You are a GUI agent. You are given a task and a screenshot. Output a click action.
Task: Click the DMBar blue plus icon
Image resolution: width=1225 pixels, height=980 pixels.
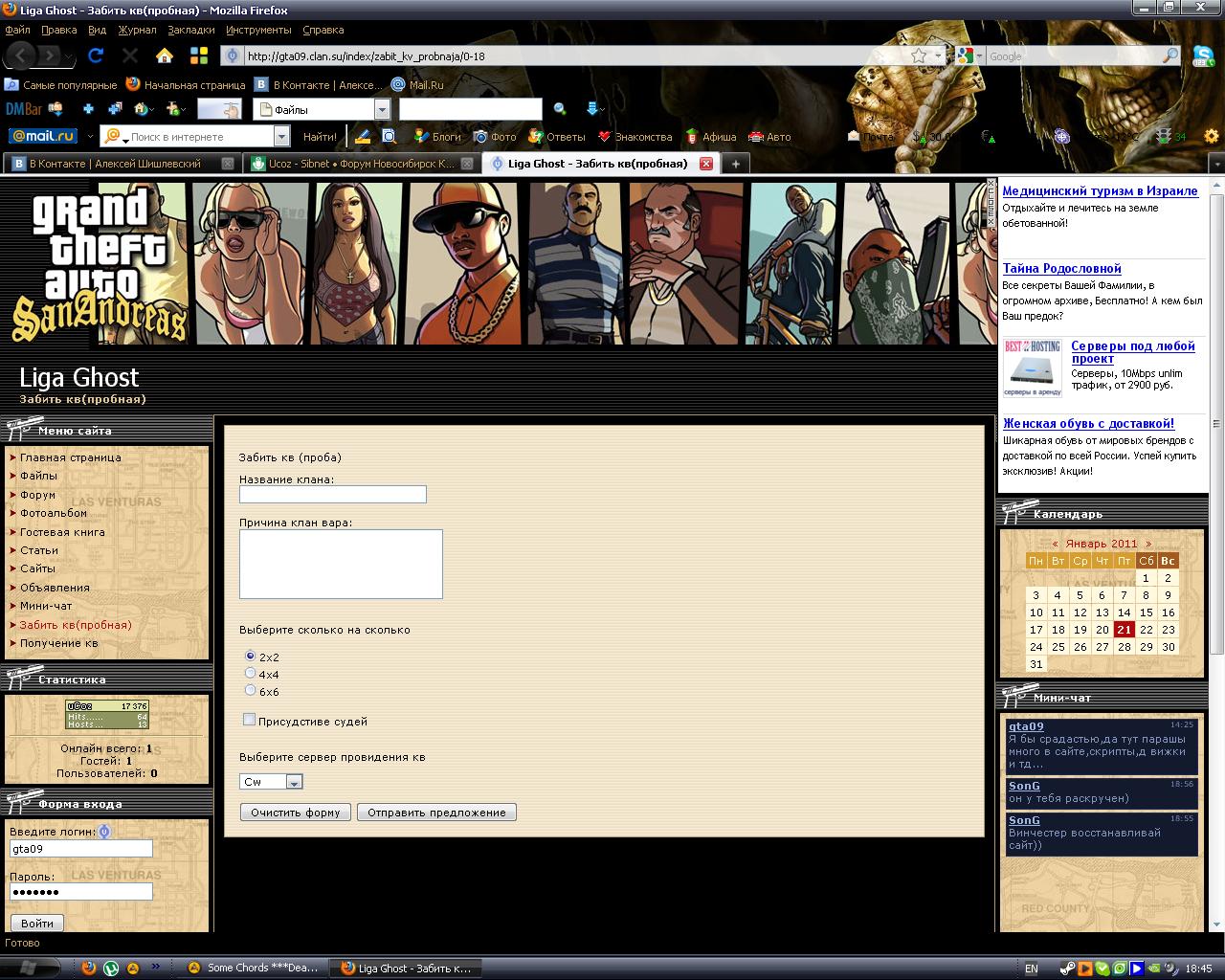(88, 109)
